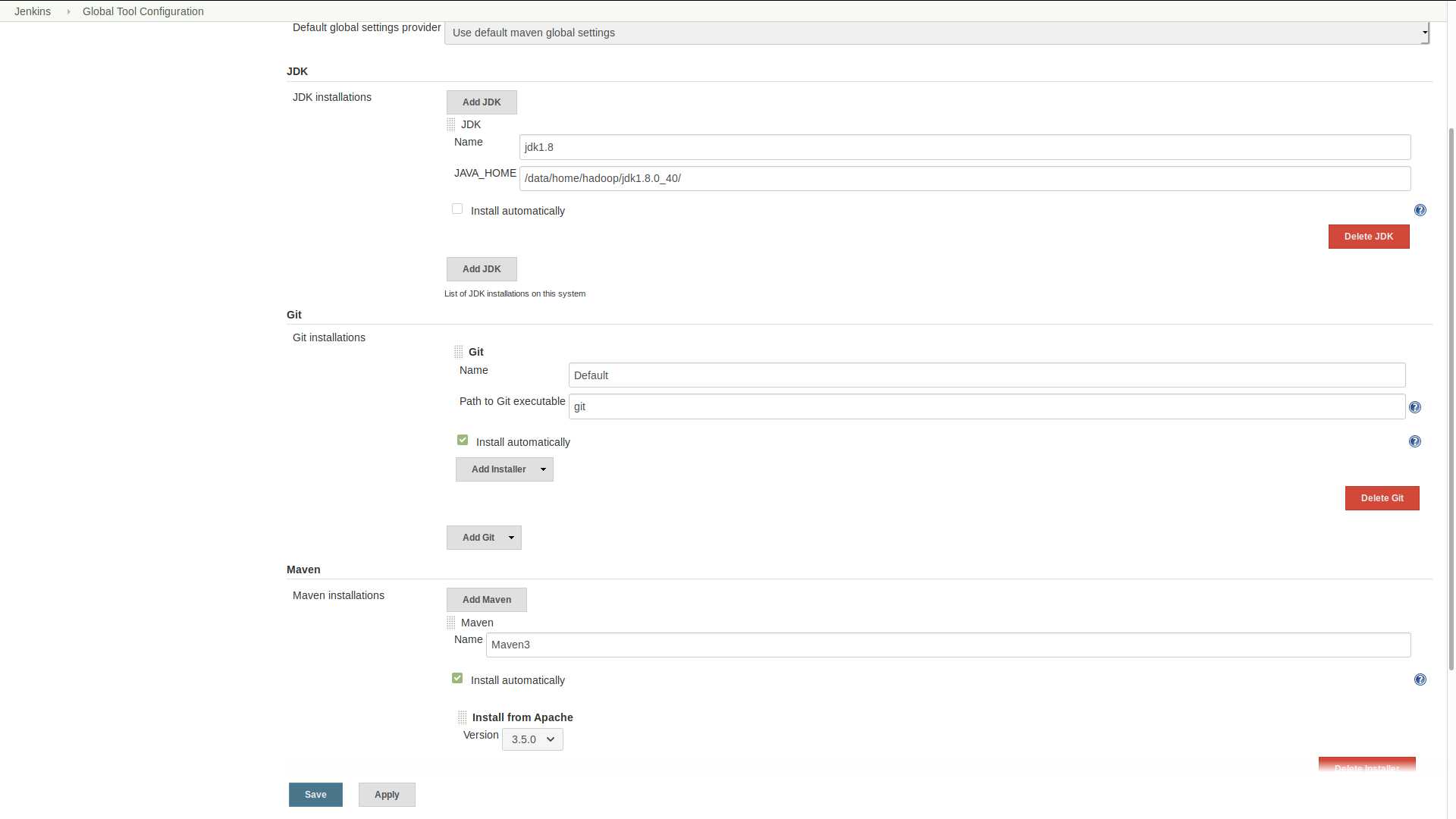Screen dimensions: 1456x819
Task: Open Default global settings provider dropdown
Action: pos(937,33)
